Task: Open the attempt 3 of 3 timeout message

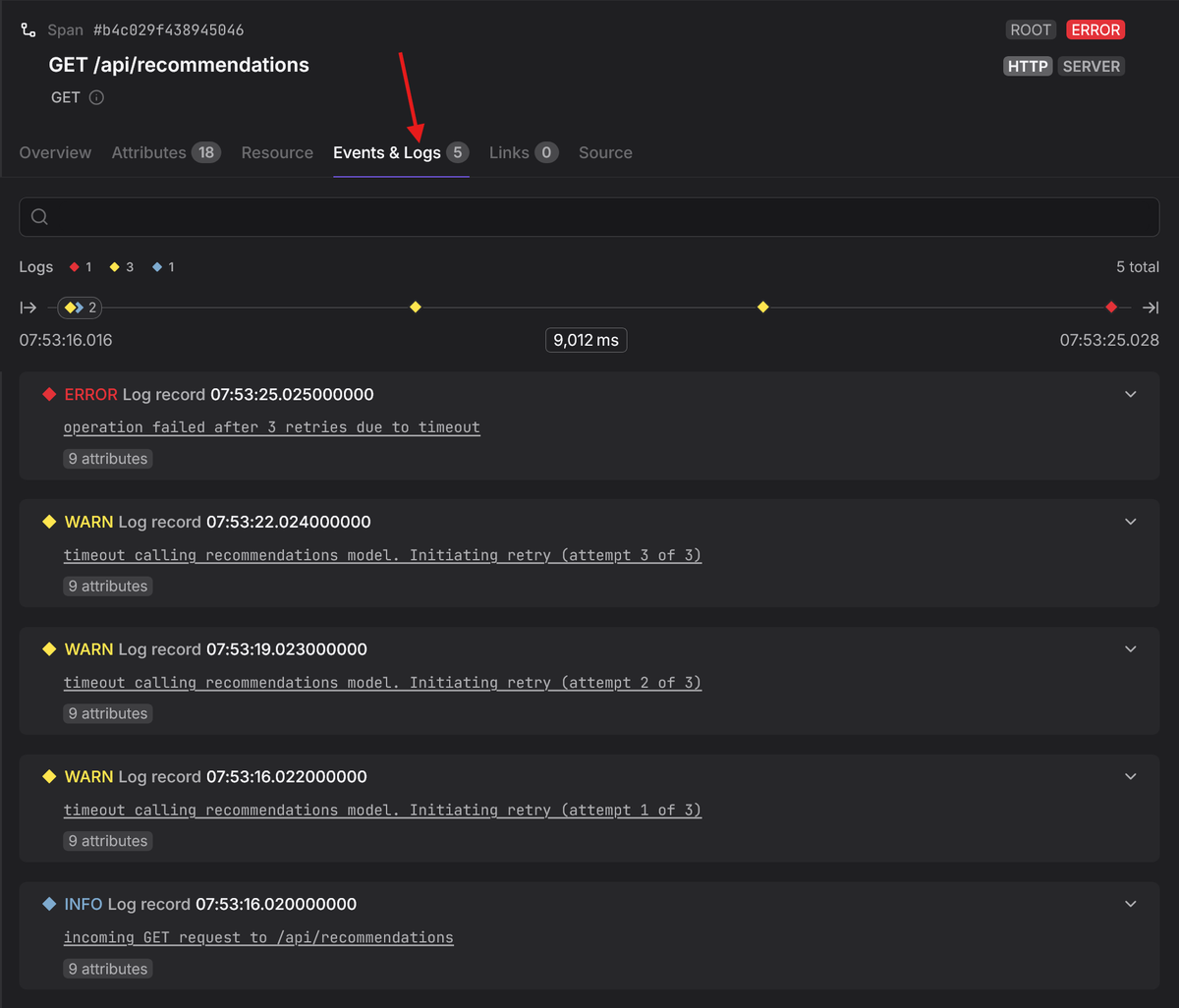Action: (382, 555)
